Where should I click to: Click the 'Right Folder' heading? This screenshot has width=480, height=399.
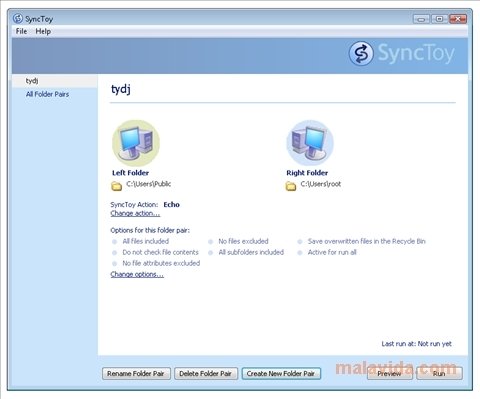click(307, 173)
